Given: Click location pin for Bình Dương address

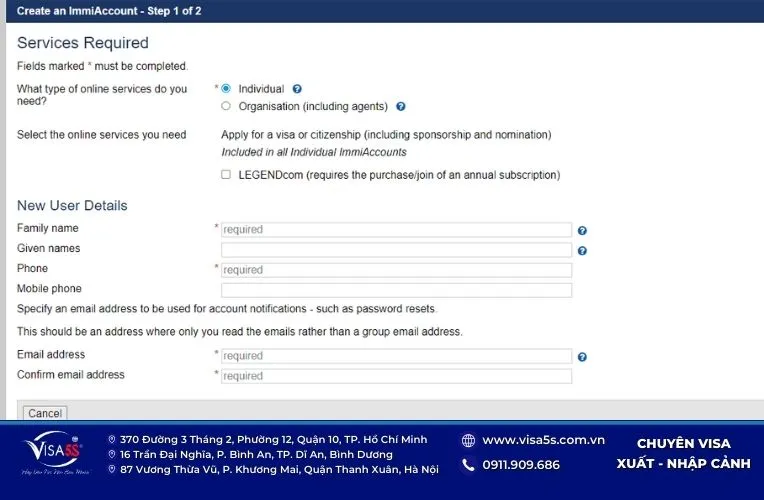Looking at the screenshot, I should [x=112, y=454].
